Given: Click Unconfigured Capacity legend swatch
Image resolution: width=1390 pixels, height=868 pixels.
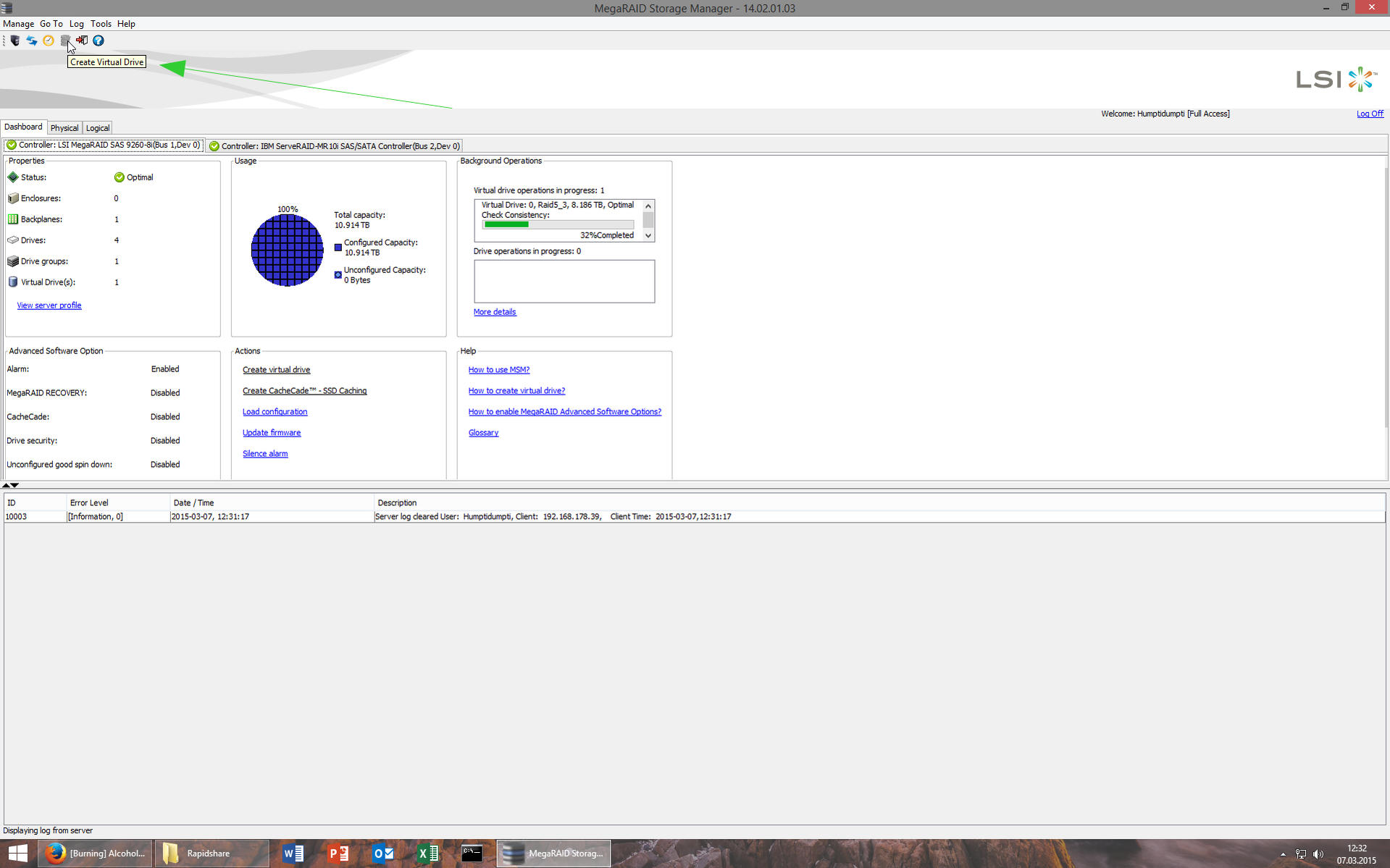Looking at the screenshot, I should (x=338, y=275).
